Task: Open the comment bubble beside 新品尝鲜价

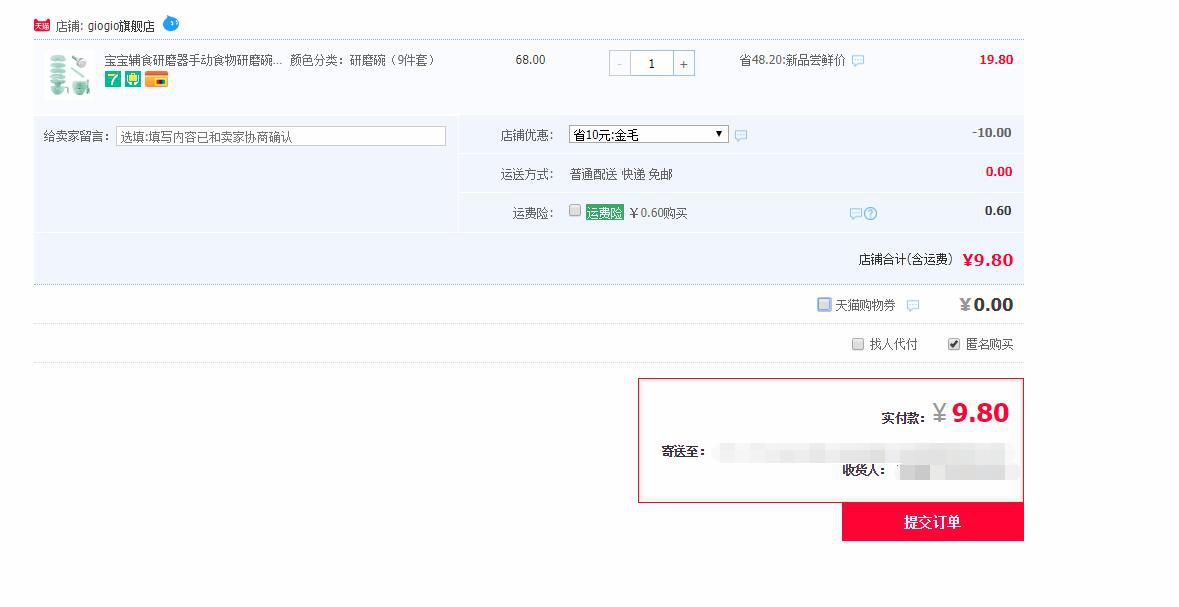Action: (858, 61)
